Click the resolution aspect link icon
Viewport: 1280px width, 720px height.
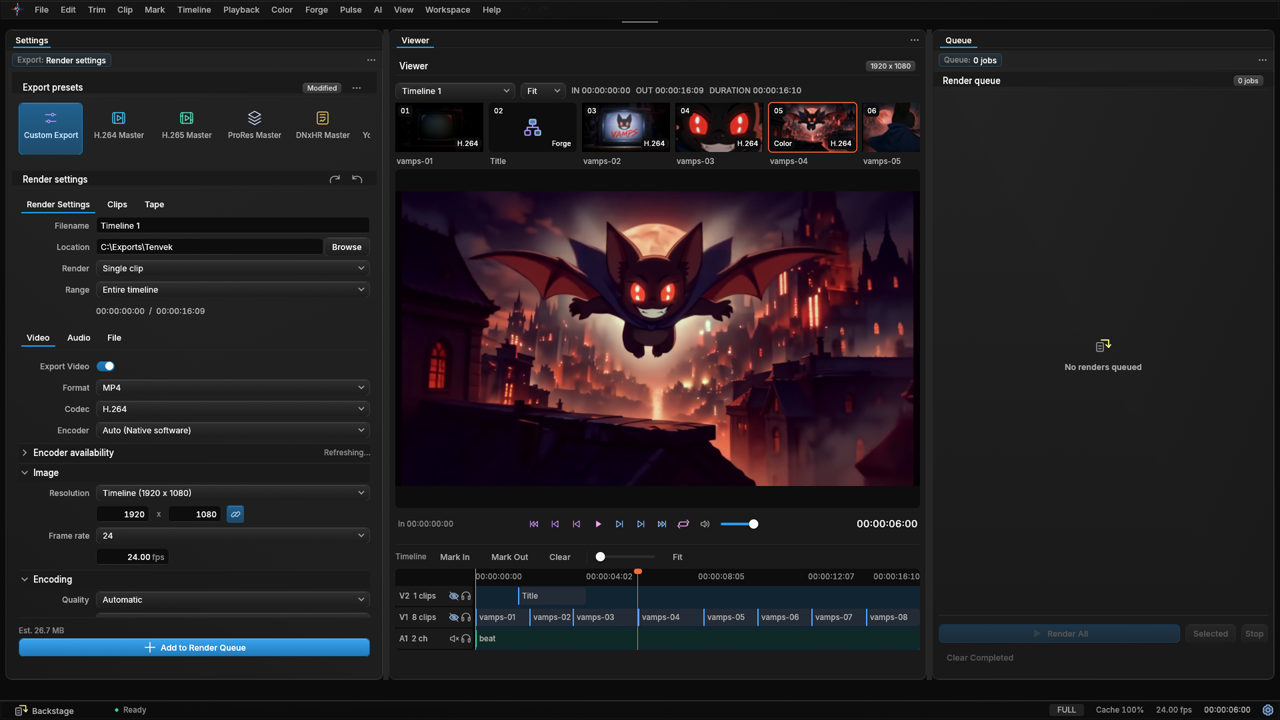[x=235, y=514]
